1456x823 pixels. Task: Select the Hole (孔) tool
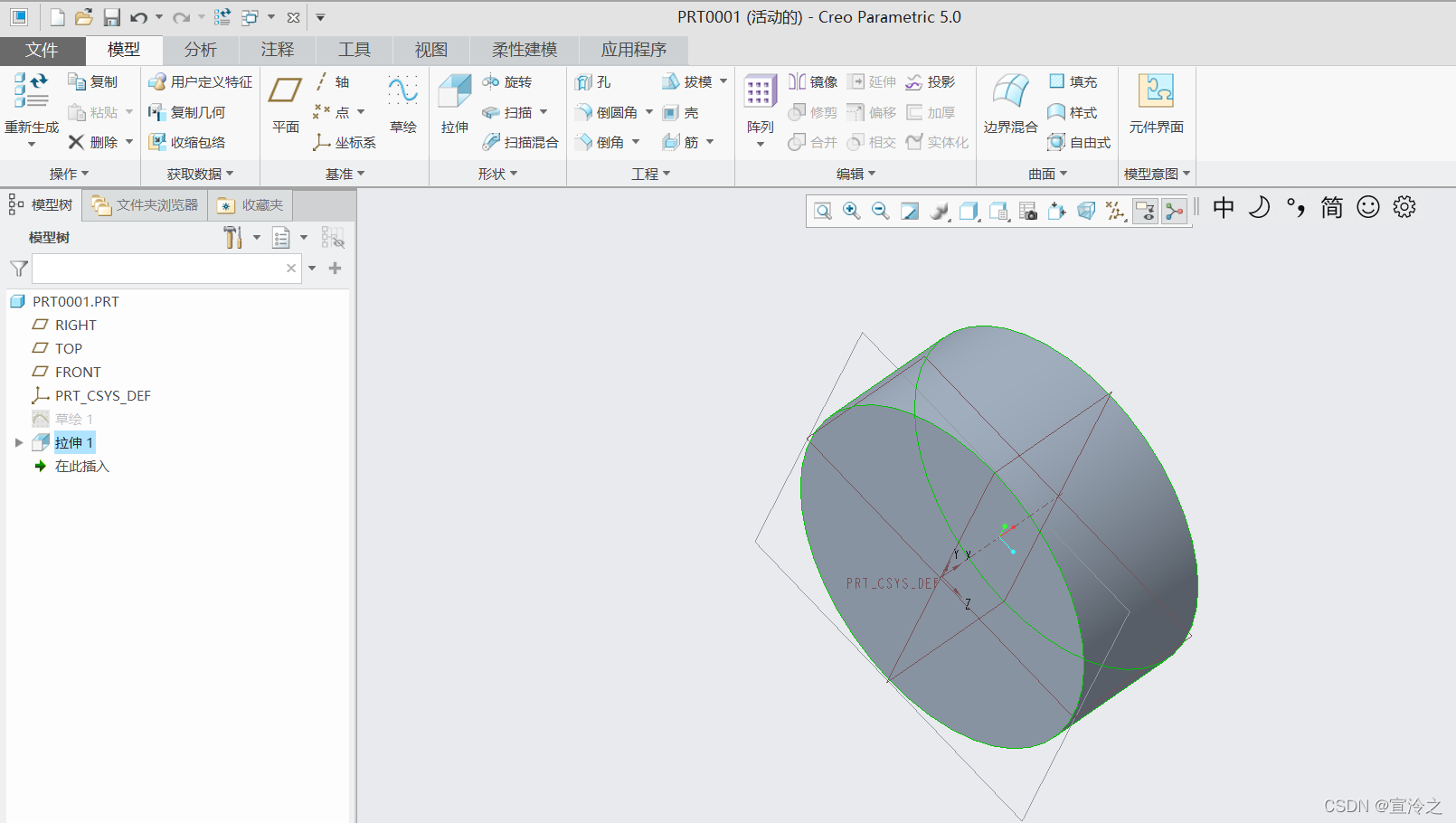[x=593, y=82]
